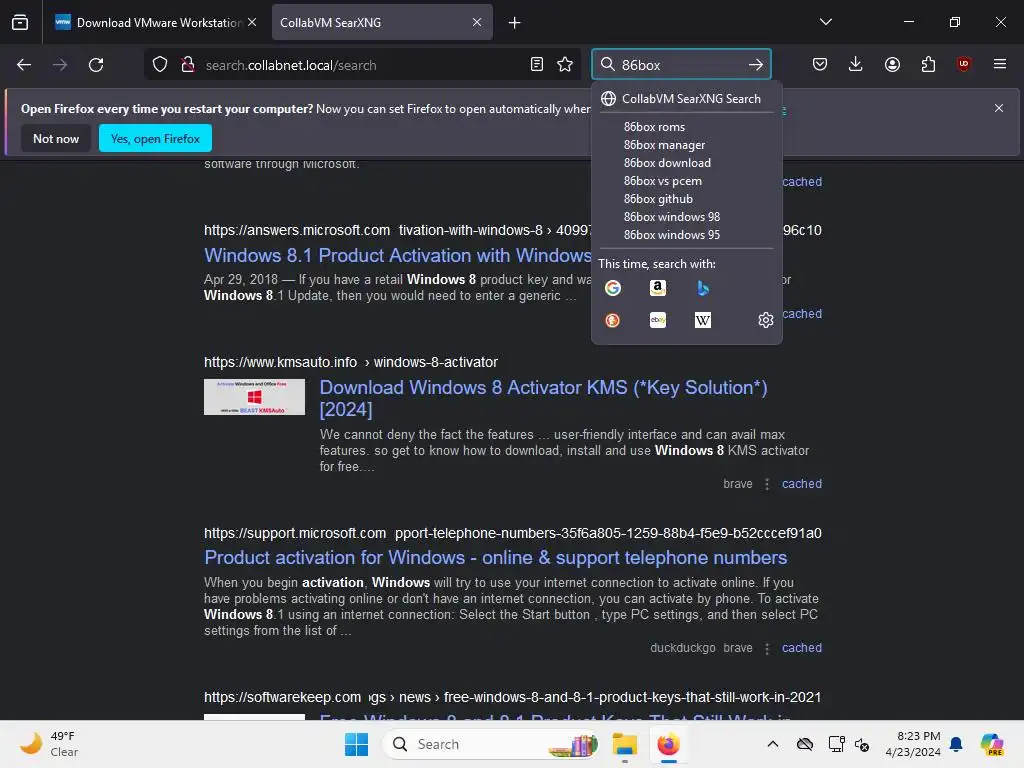Expand options dots for kmsauto result

767,484
